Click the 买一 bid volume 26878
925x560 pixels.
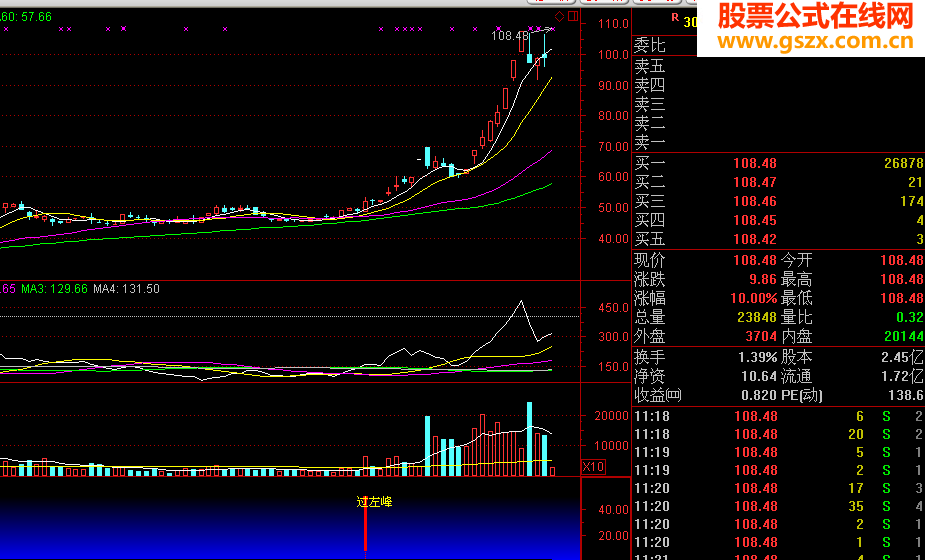click(x=904, y=163)
